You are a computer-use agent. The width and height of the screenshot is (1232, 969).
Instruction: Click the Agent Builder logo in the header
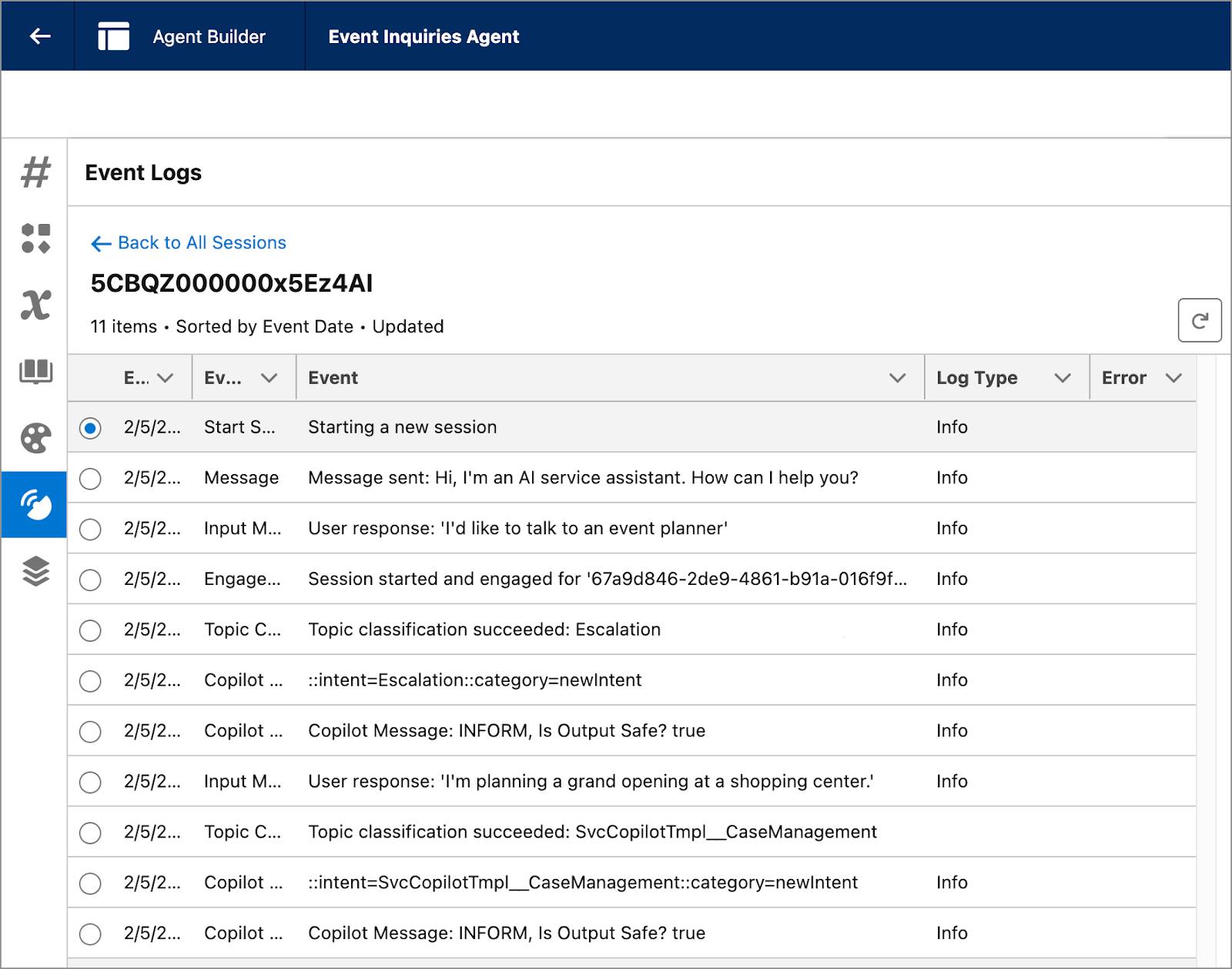click(113, 35)
